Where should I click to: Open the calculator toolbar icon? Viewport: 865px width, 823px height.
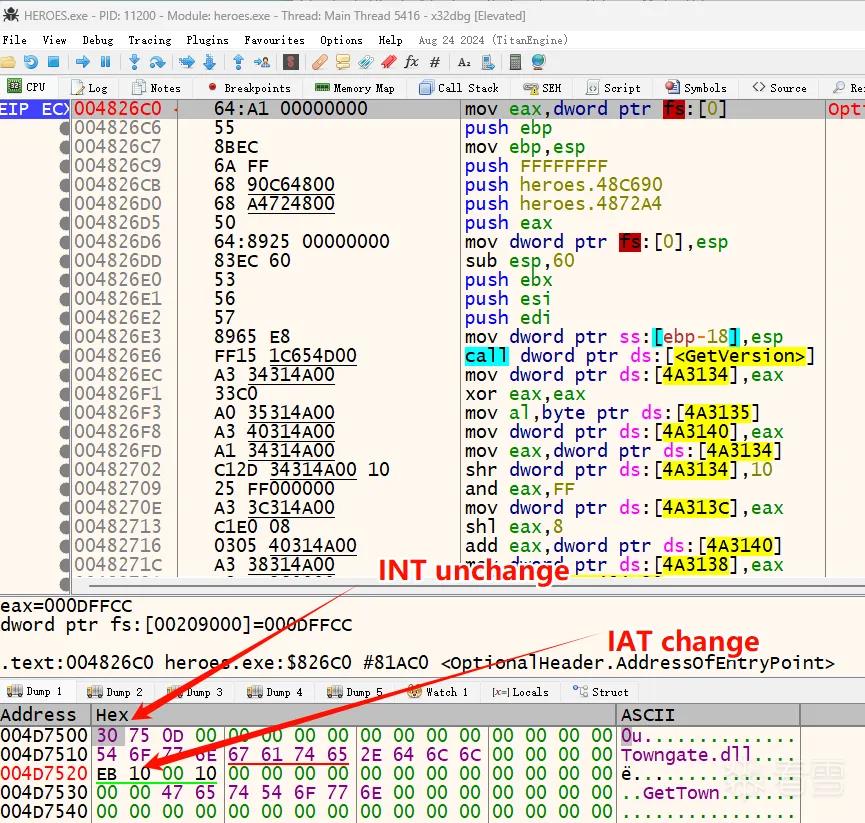coord(515,62)
